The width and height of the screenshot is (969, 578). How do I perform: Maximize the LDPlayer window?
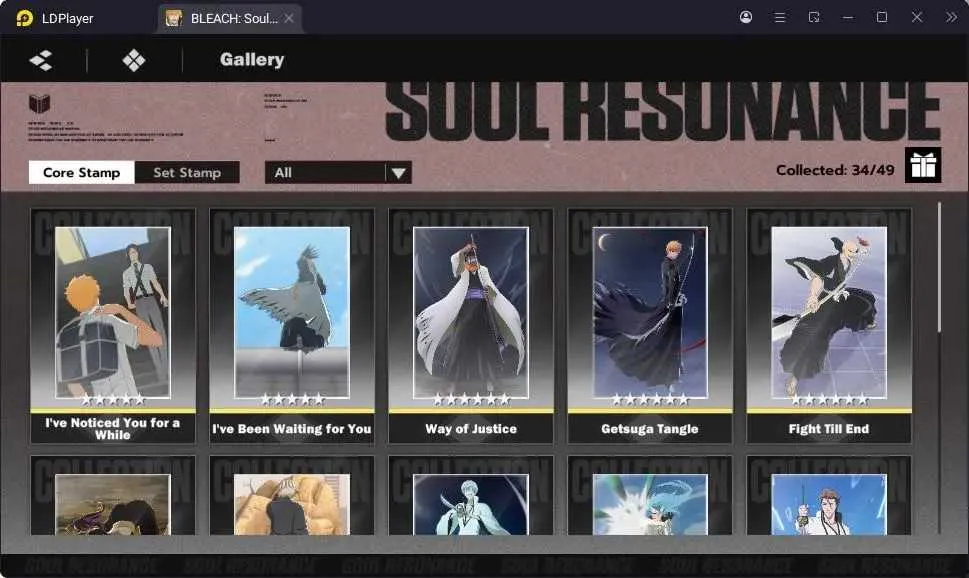(882, 17)
